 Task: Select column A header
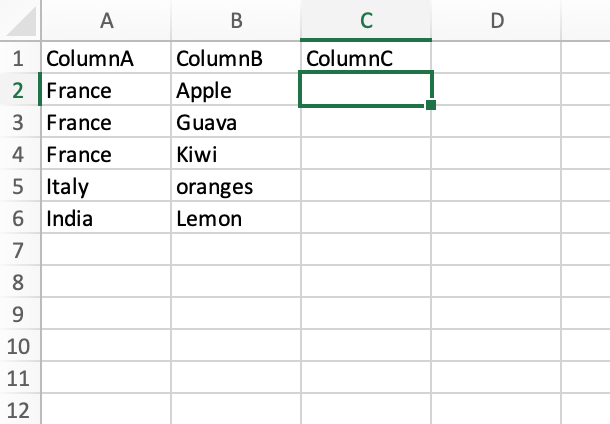point(107,19)
